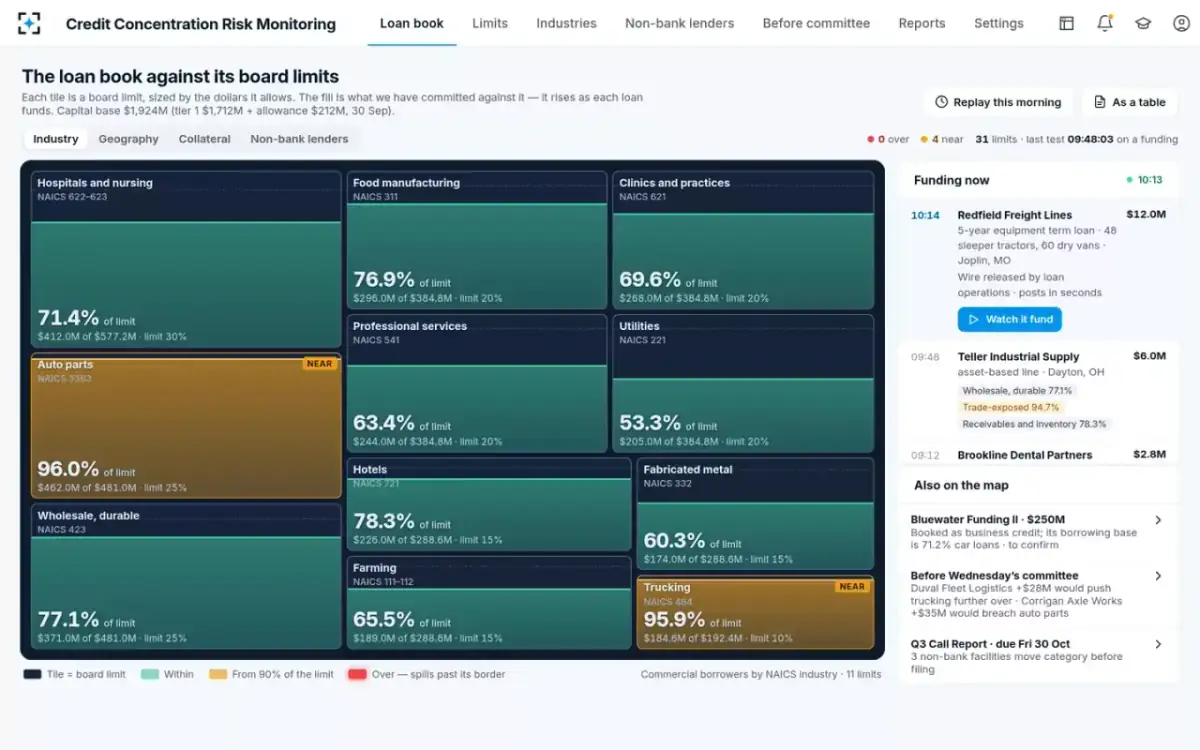Click Tile = board limit swatch
The height and width of the screenshot is (750, 1200).
click(x=32, y=675)
